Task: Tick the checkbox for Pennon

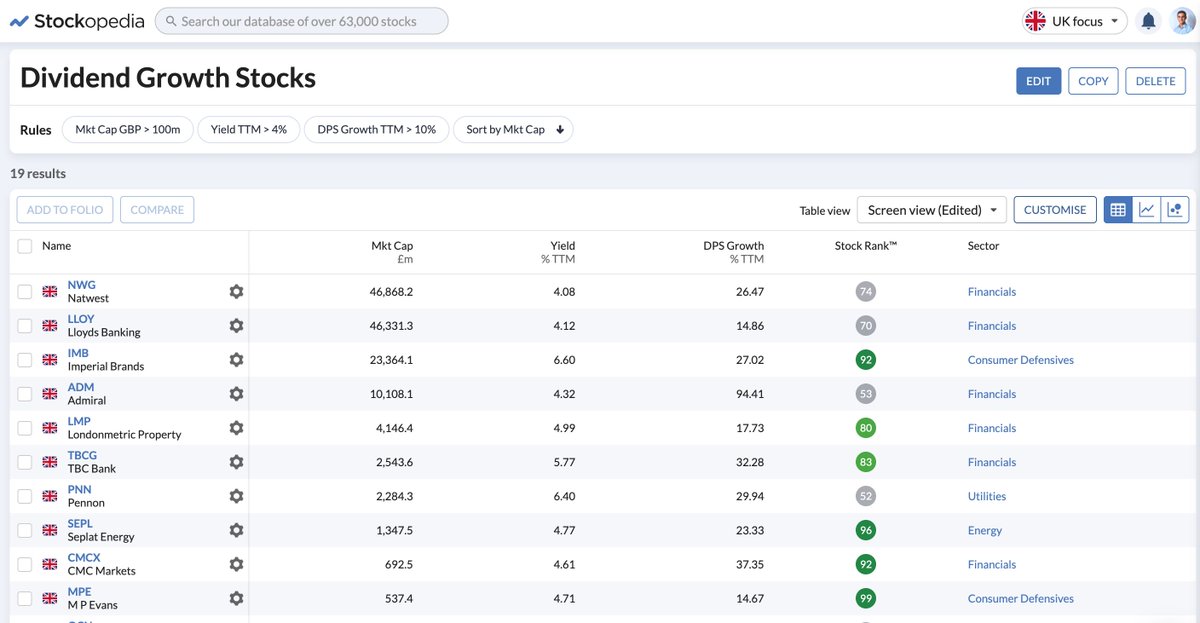Action: pos(25,496)
